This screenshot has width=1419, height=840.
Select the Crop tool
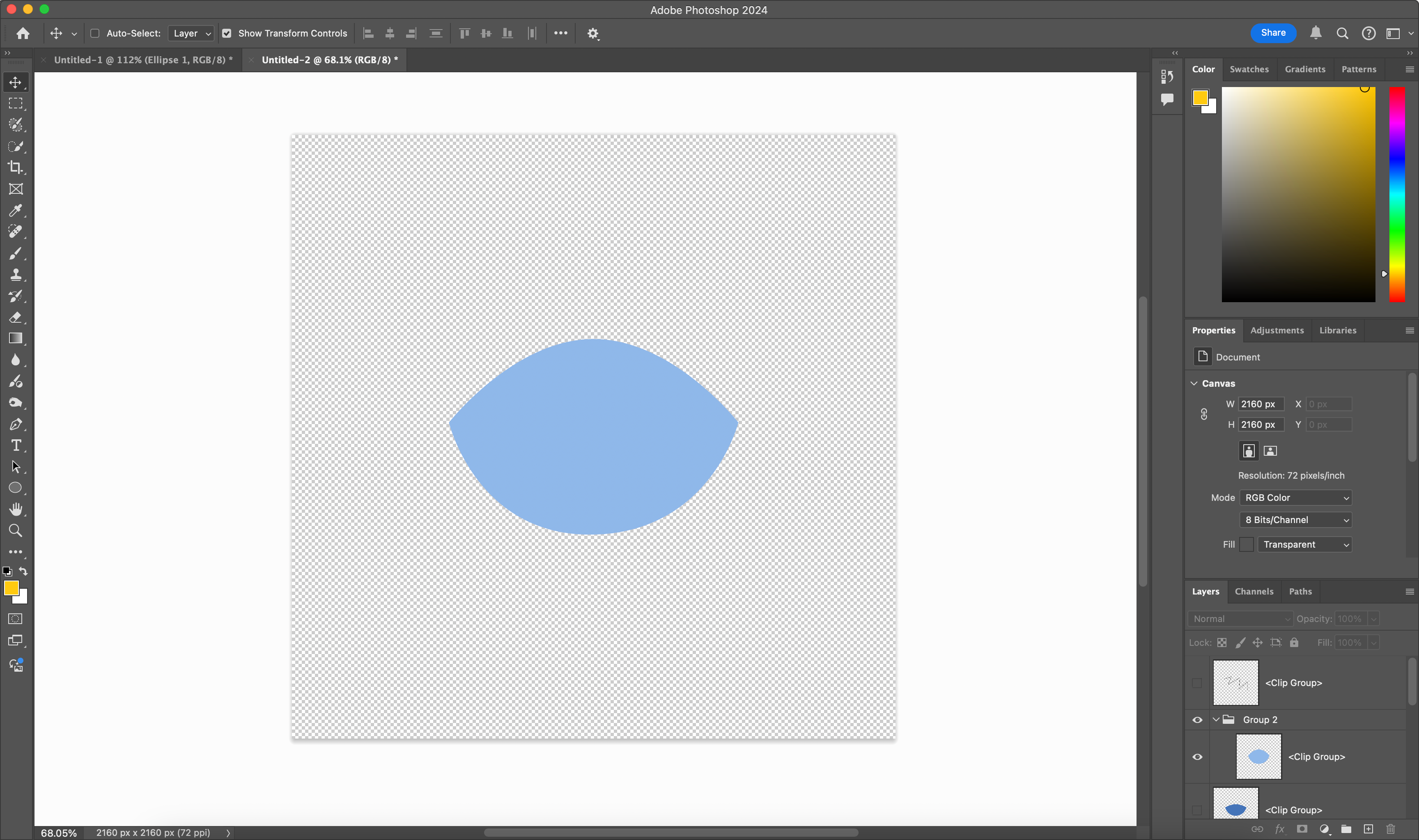pos(15,168)
